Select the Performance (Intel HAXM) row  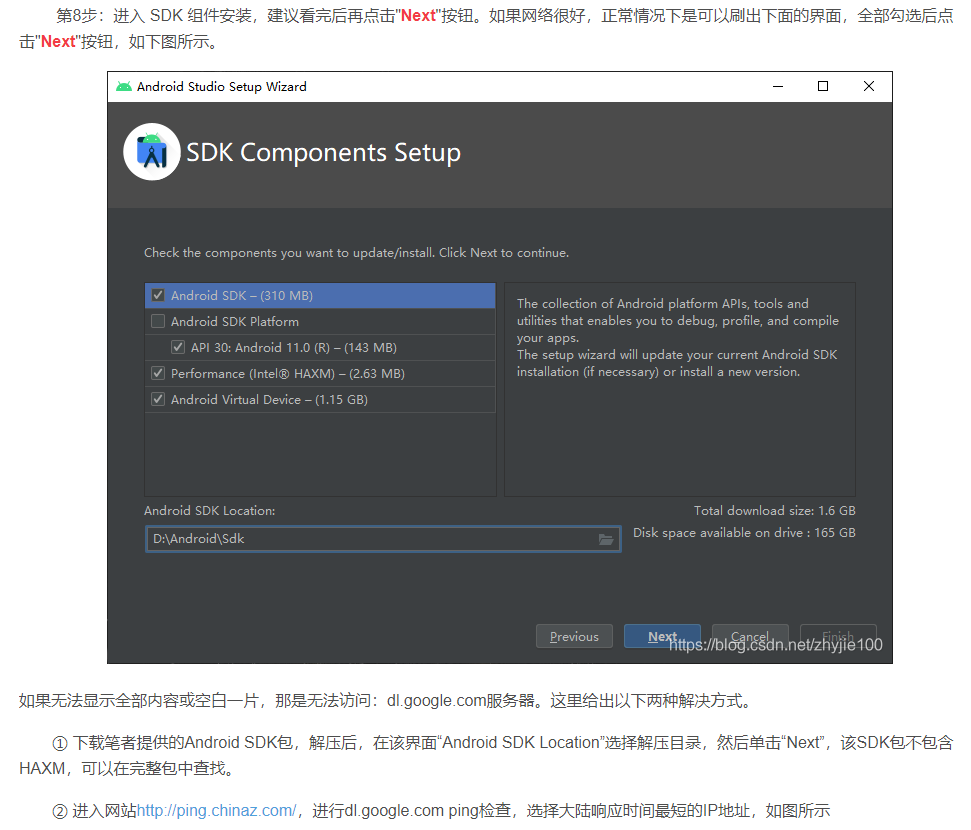(320, 374)
